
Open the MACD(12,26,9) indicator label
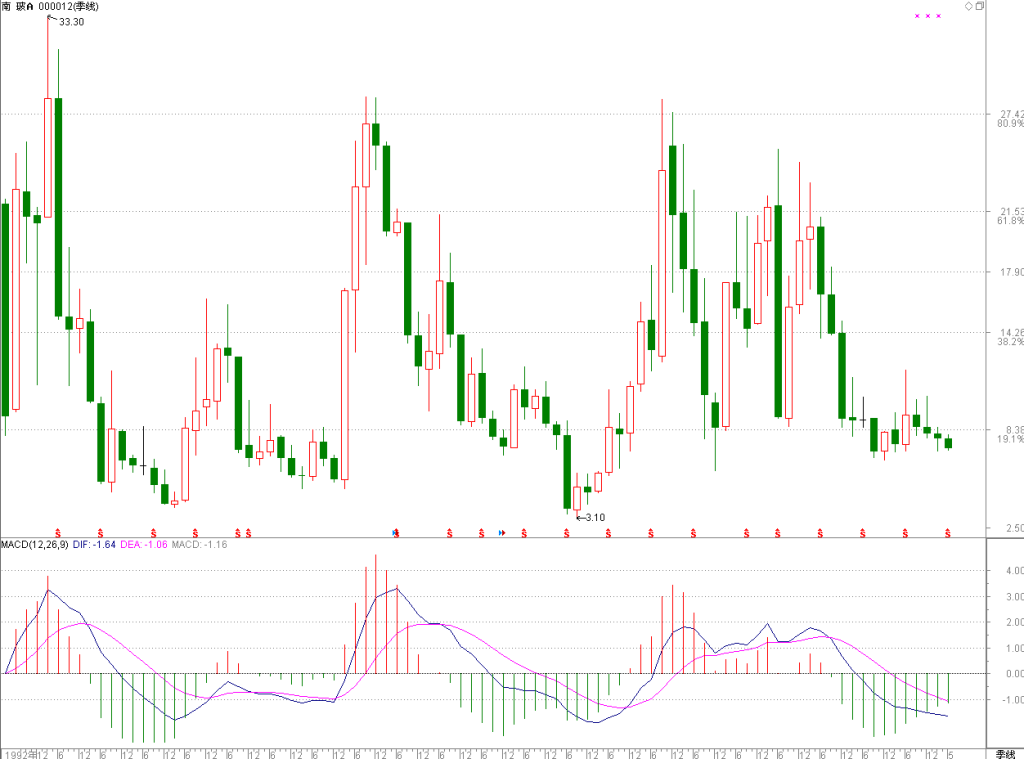35,544
